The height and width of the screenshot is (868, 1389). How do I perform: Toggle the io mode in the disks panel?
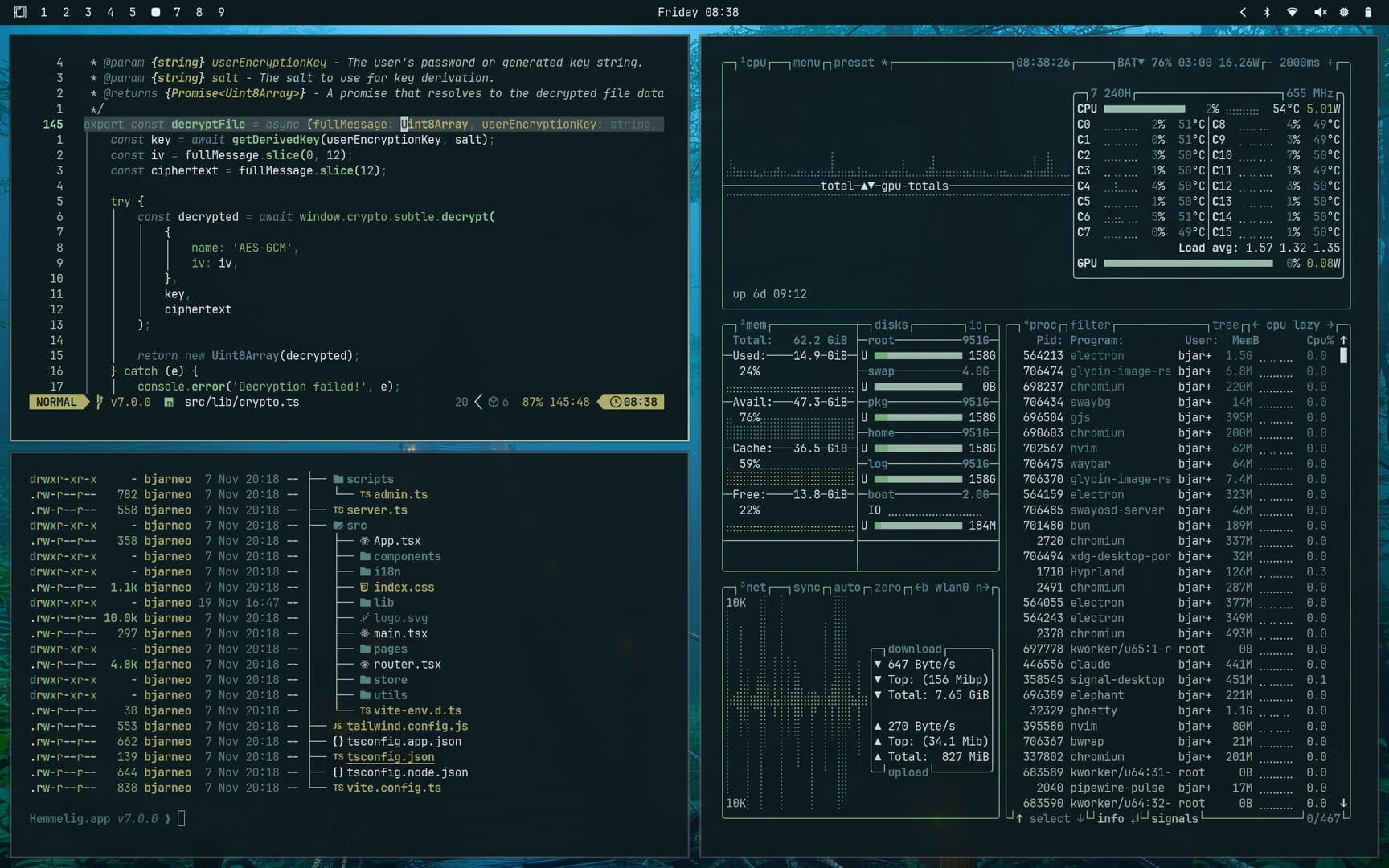tap(975, 325)
